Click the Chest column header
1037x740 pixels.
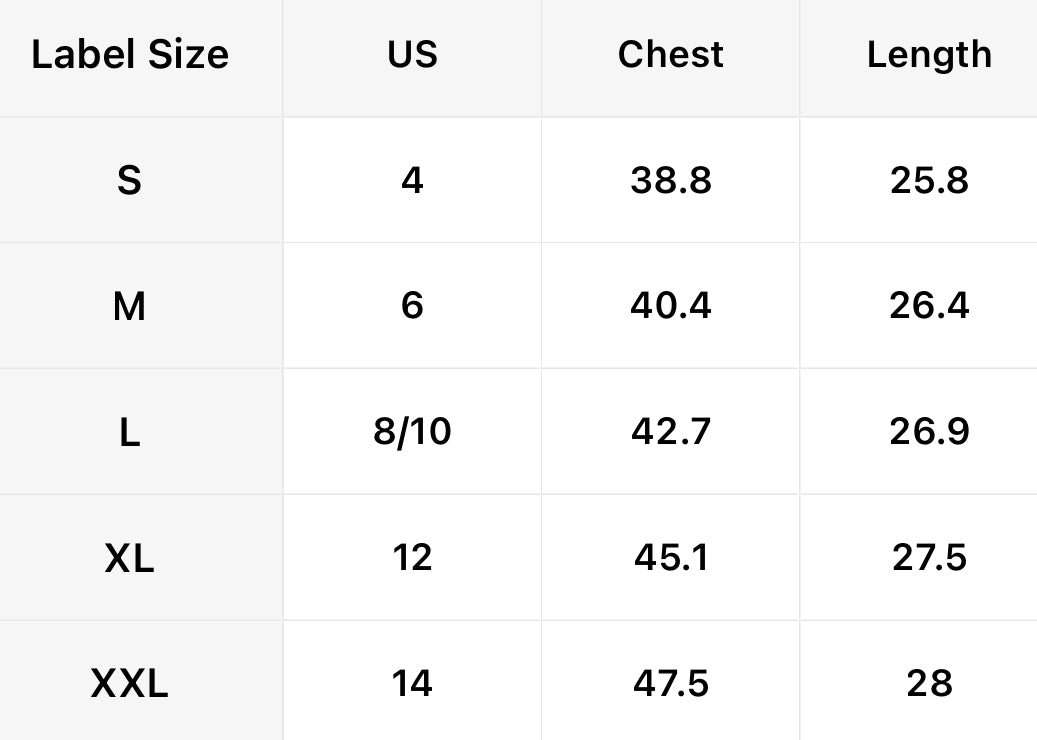(x=670, y=55)
